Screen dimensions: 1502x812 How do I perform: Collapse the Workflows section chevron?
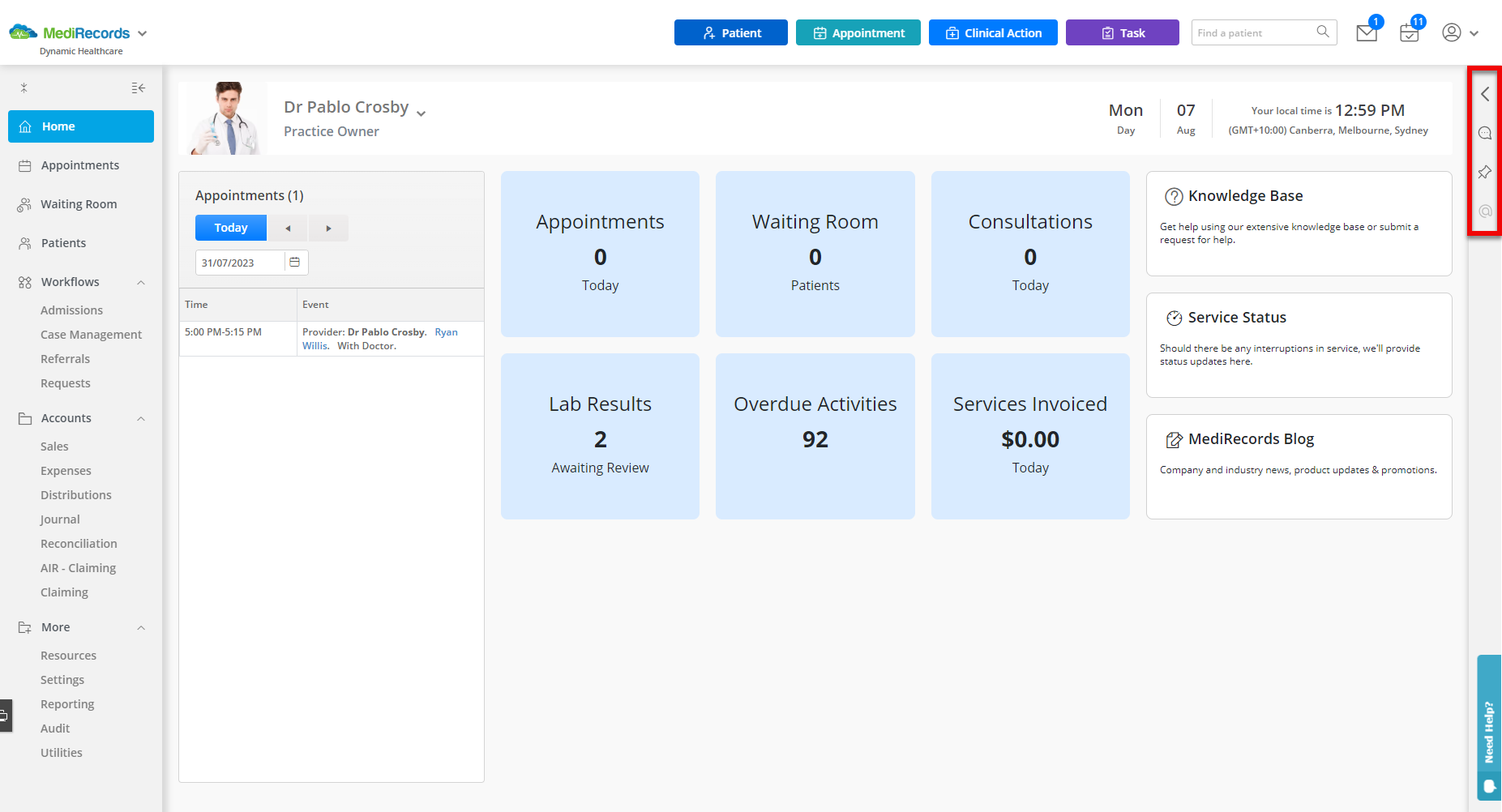(x=141, y=283)
